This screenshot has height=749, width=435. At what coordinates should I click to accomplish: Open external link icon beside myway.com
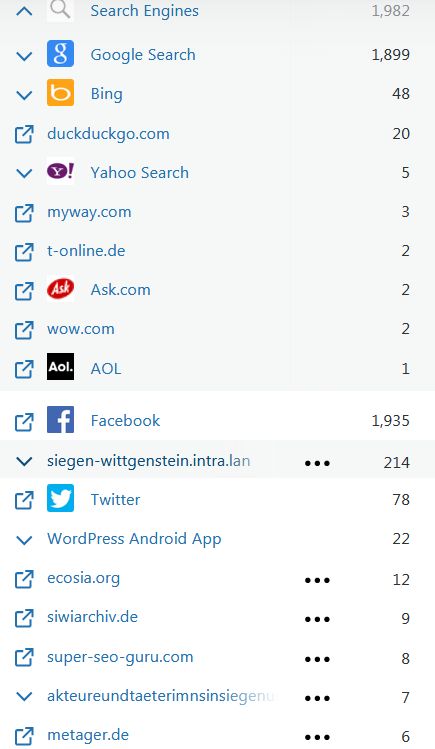pyautogui.click(x=24, y=213)
